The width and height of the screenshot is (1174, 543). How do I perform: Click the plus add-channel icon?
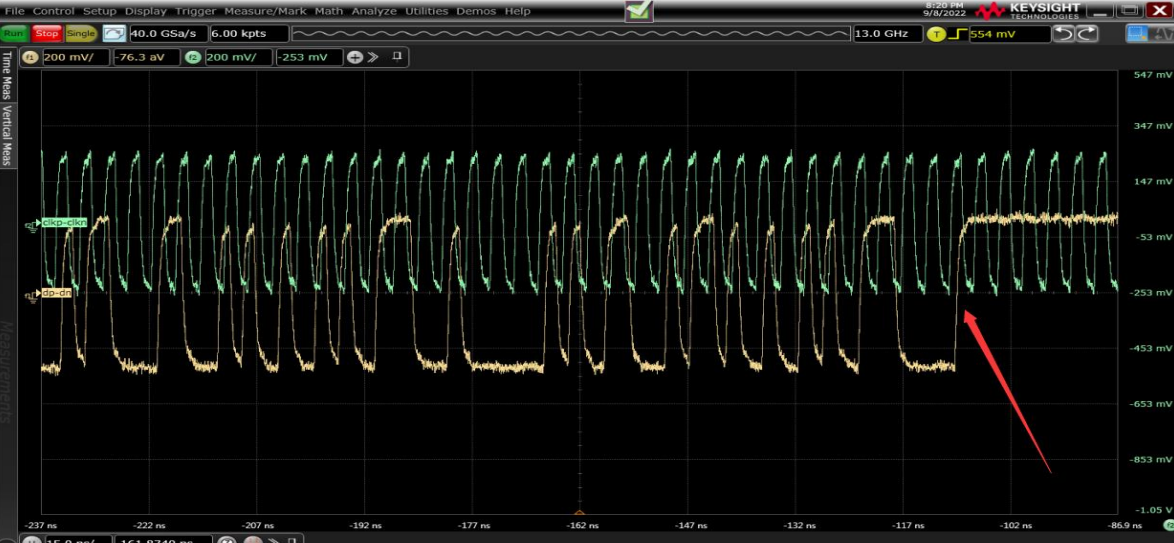click(x=355, y=57)
